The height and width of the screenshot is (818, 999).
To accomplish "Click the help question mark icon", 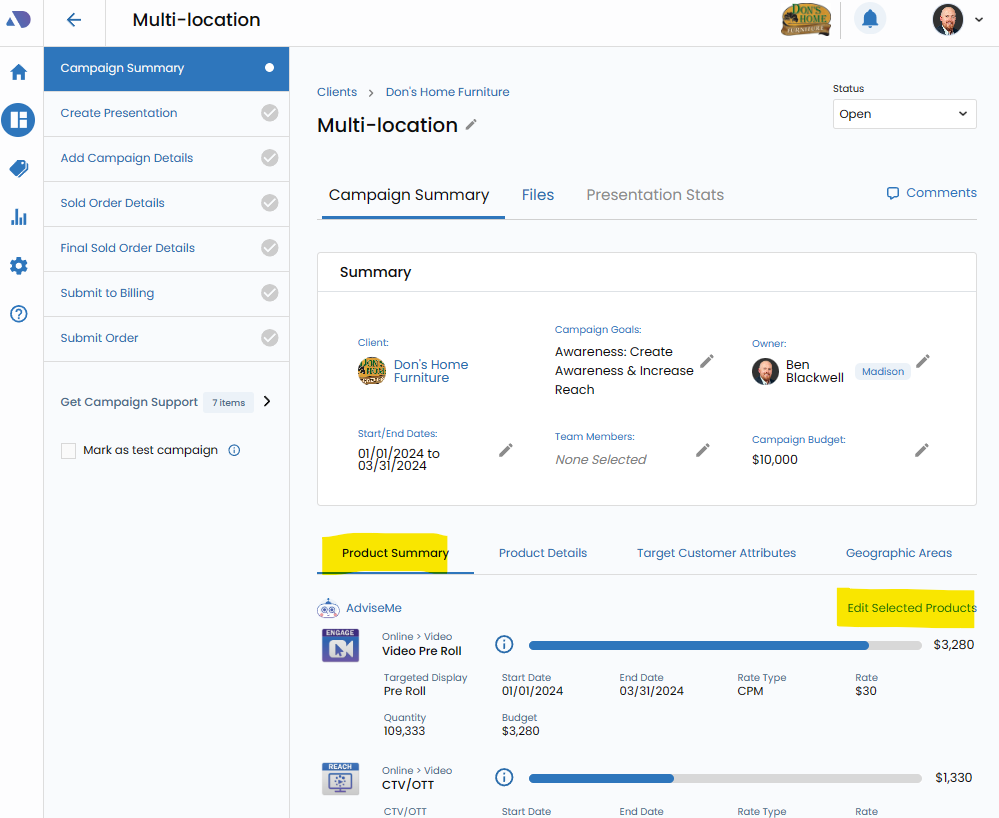I will tap(18, 314).
